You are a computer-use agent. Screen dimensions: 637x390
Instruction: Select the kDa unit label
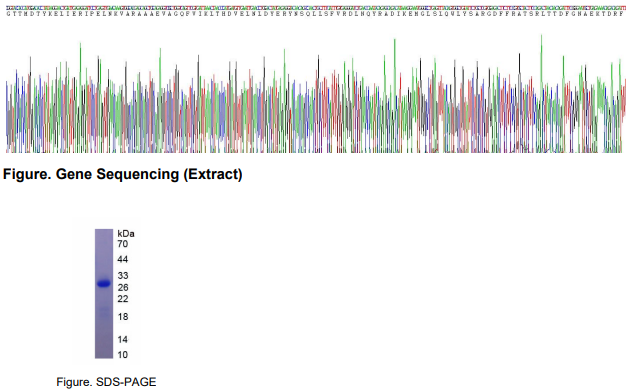click(126, 234)
